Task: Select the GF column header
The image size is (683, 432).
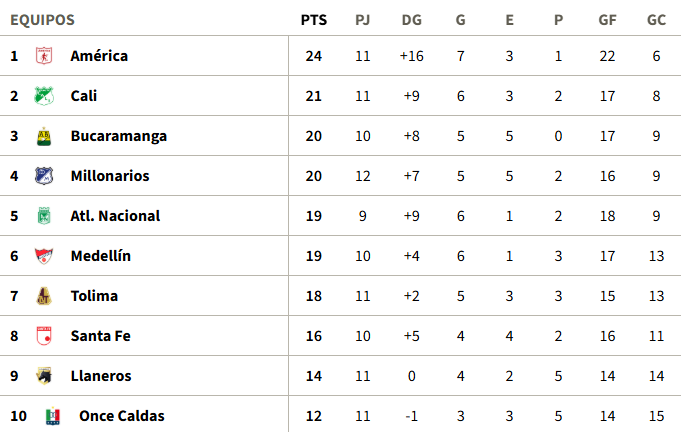Action: 607,20
